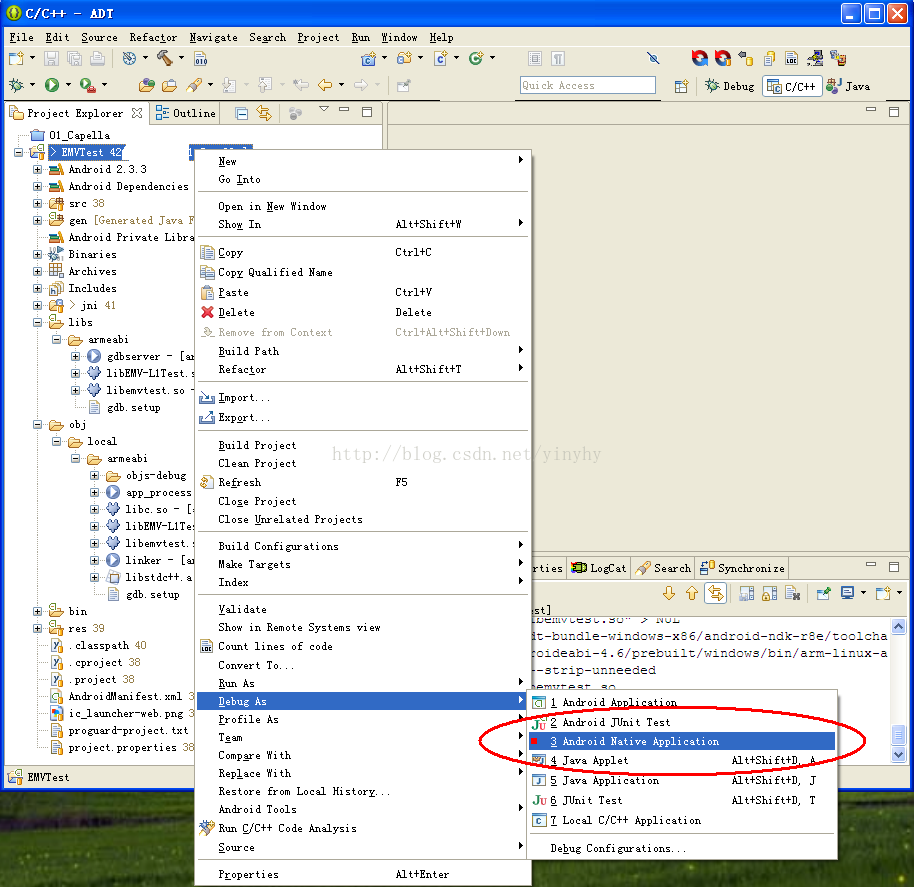Click the green Run button icon
Screen dimensions: 914x887
pyautogui.click(x=52, y=85)
